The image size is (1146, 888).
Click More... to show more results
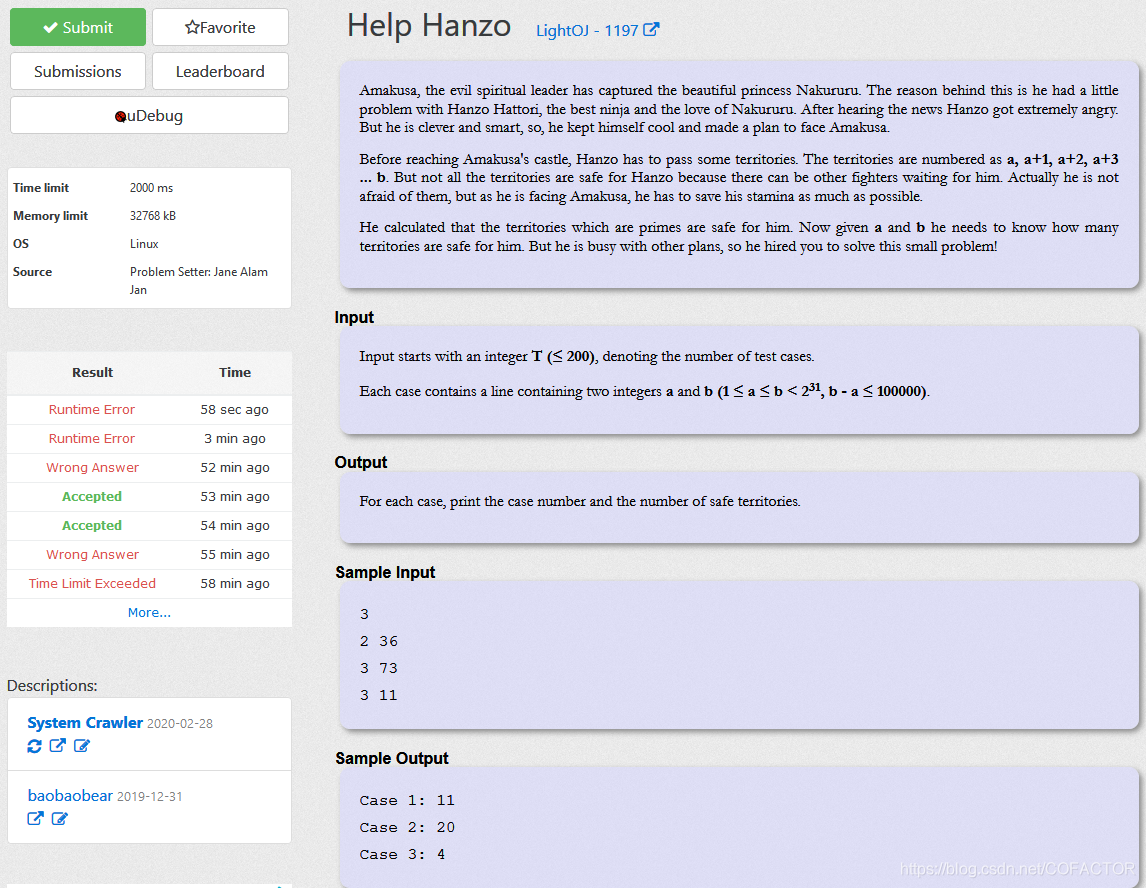pos(149,612)
